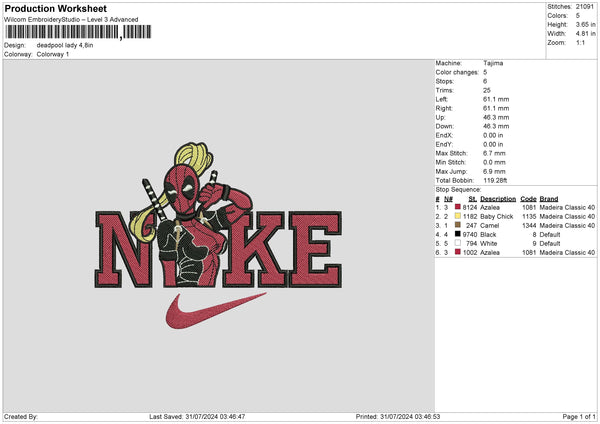Click Printed timestamp '31/07/2024 03:46:53'
Image resolution: width=600 pixels, height=424 pixels.
click(410, 416)
